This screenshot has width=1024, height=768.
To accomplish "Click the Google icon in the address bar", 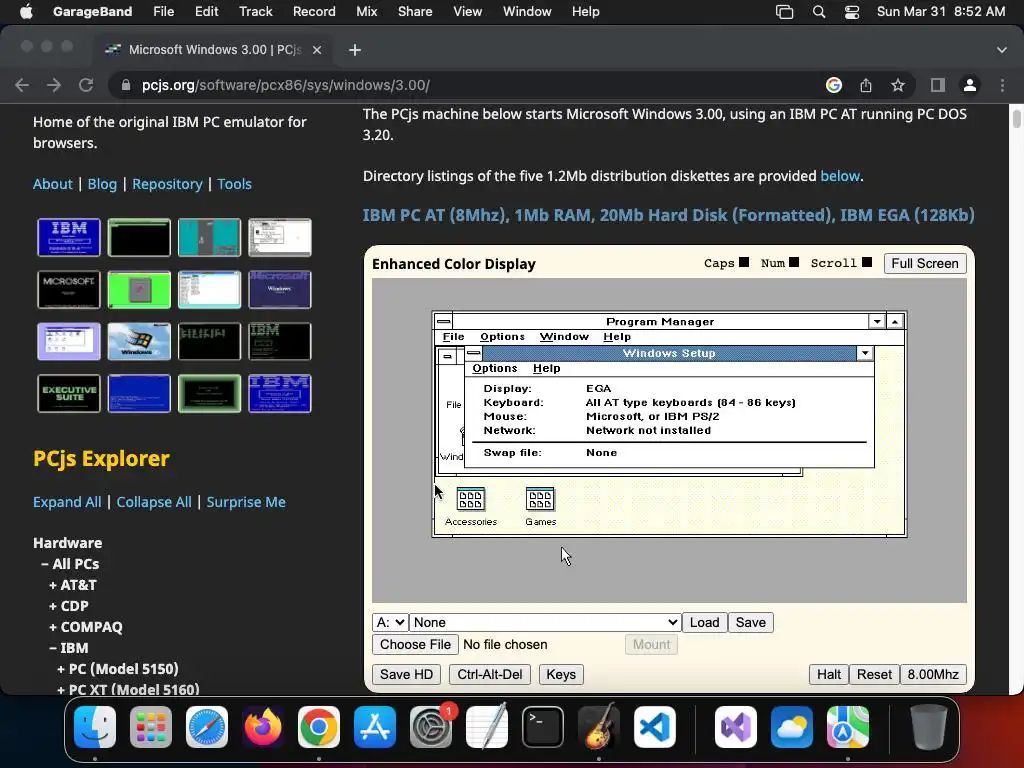I will (834, 85).
